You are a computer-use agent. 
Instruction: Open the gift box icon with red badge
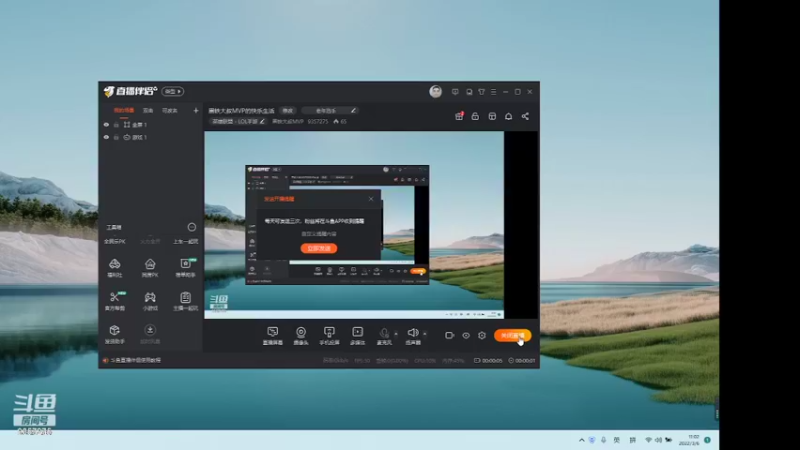pos(459,116)
